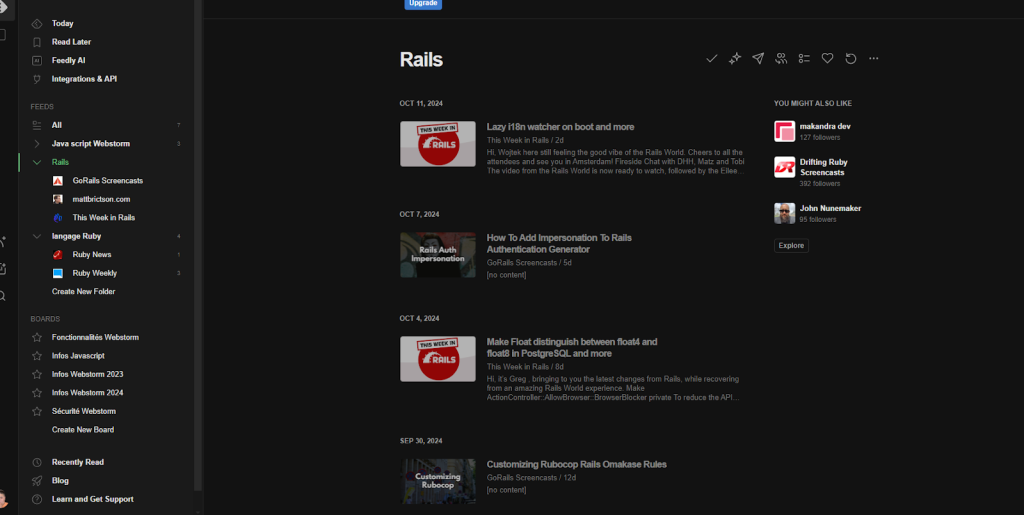Collapse the Rails folder chevron
The image size is (1024, 515).
pos(37,163)
